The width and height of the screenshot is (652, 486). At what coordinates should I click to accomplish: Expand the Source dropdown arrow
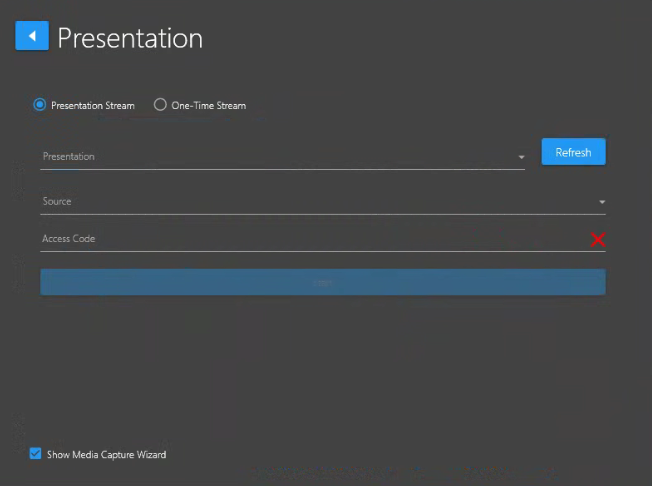[x=602, y=202]
